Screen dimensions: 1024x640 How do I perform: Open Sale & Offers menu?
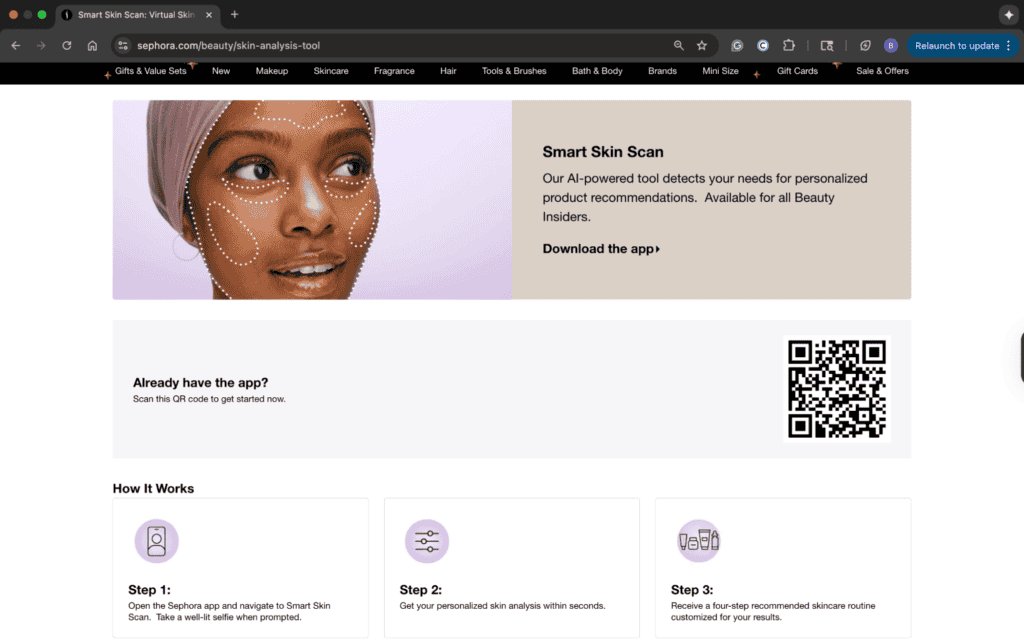coord(882,71)
